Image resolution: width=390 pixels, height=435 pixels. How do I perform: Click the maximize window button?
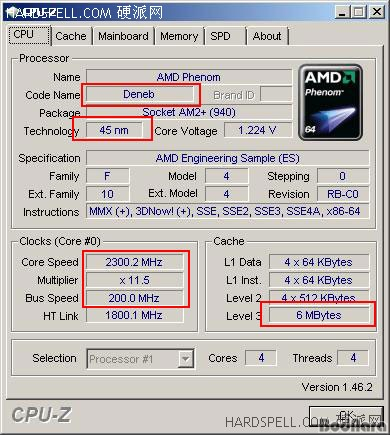pyautogui.click(x=359, y=12)
